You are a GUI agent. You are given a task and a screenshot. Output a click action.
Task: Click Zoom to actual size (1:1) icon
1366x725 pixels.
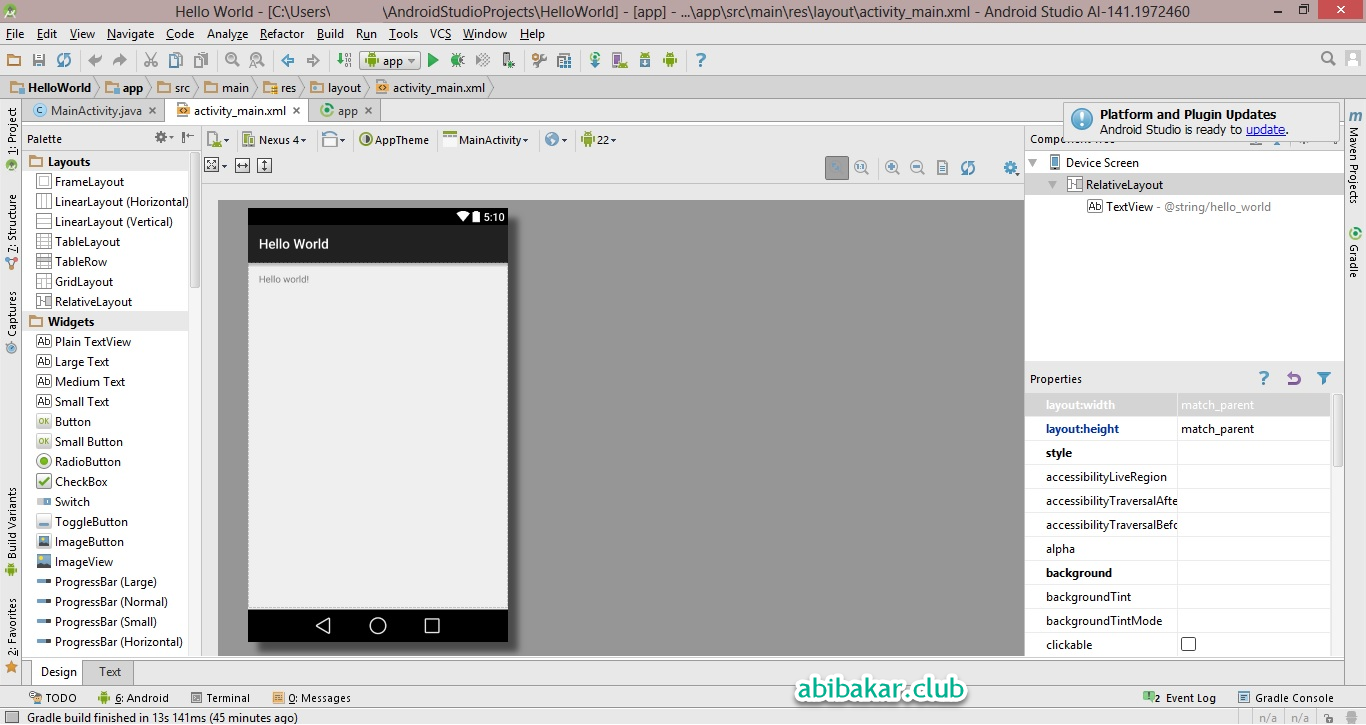coord(862,168)
